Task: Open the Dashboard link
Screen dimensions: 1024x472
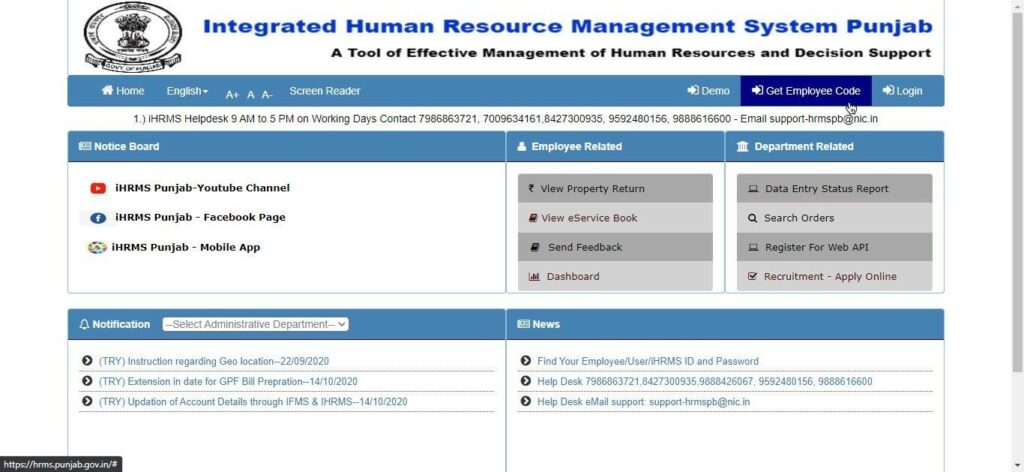Action: (615, 277)
